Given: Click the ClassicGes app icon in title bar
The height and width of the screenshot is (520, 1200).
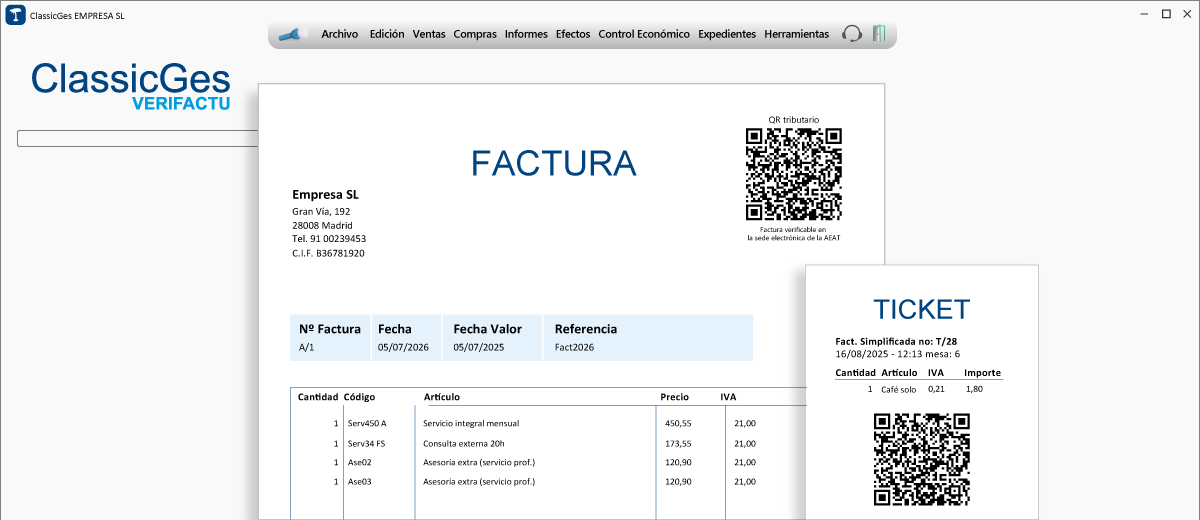Looking at the screenshot, I should 16,15.
